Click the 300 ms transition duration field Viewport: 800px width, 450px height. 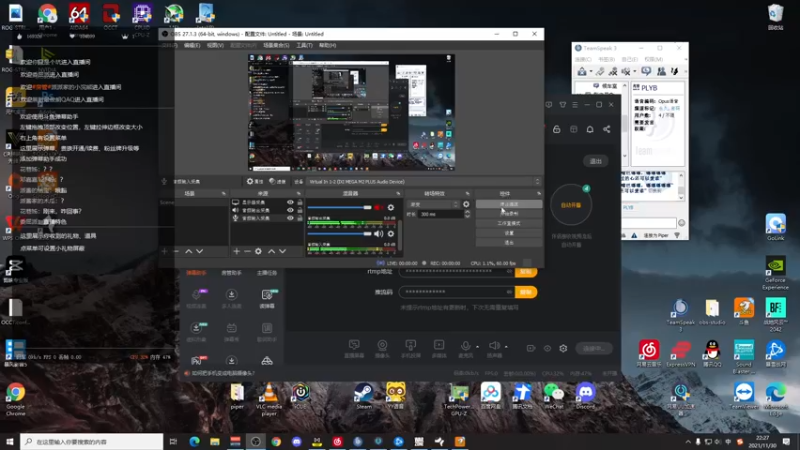click(441, 214)
